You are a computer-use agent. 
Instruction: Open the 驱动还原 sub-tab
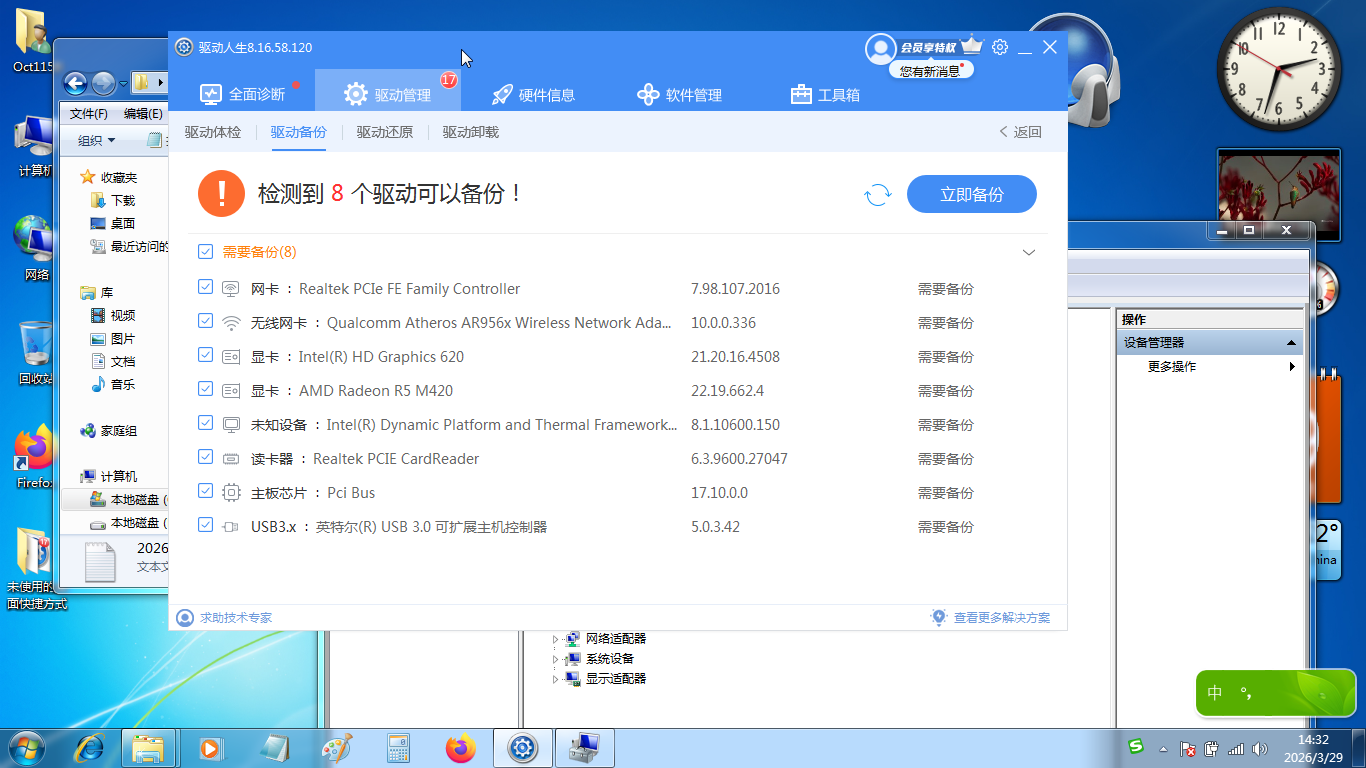coord(385,132)
